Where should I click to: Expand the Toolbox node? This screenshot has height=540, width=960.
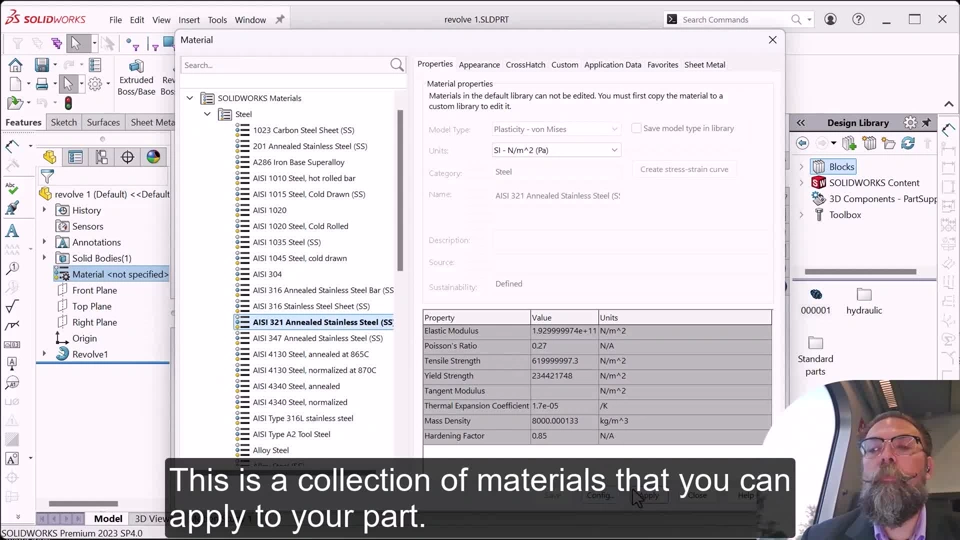[801, 215]
